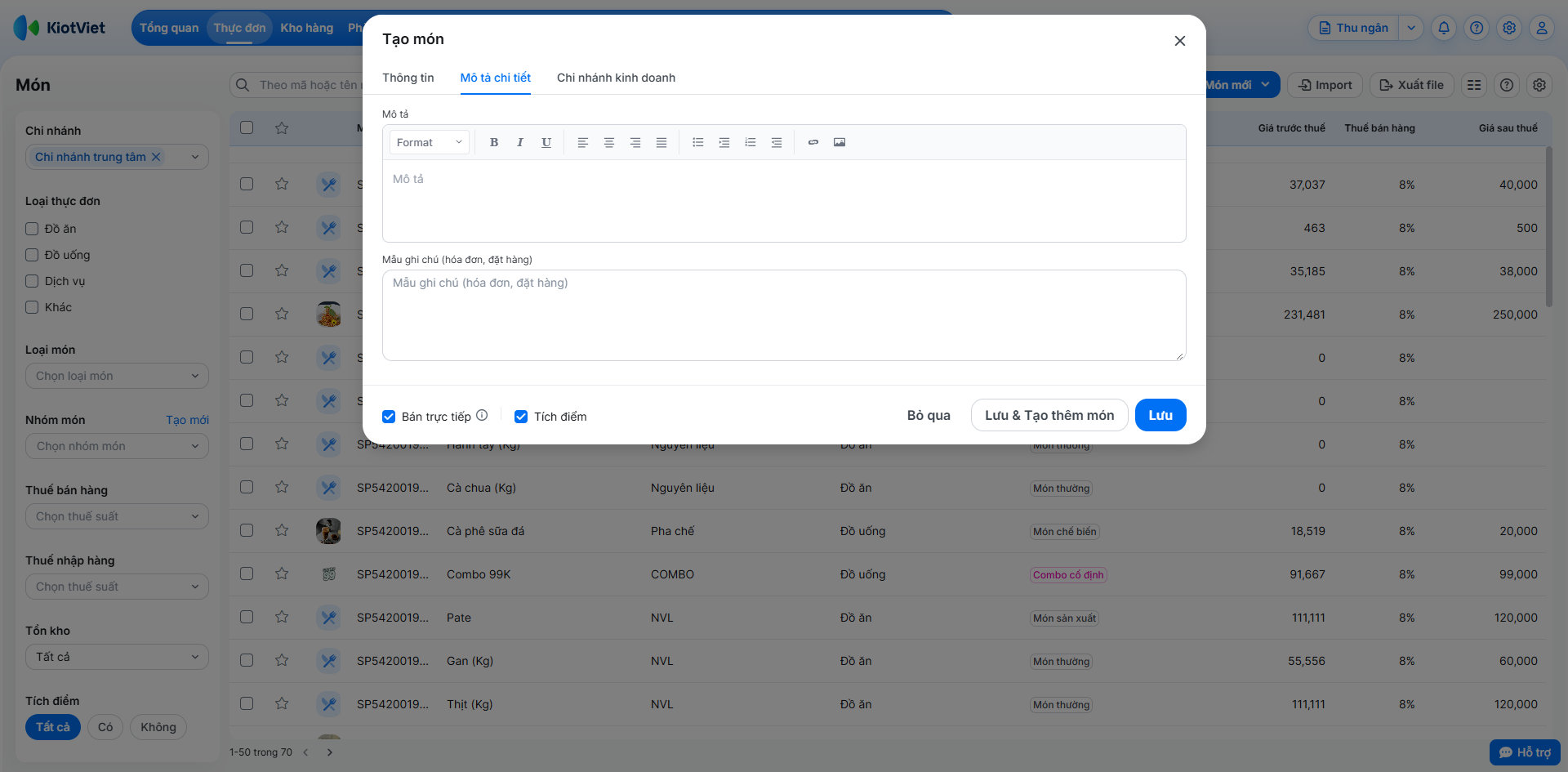Image resolution: width=1568 pixels, height=772 pixels.
Task: Expand the Chi nhánh branch selector arrow
Action: coord(195,157)
